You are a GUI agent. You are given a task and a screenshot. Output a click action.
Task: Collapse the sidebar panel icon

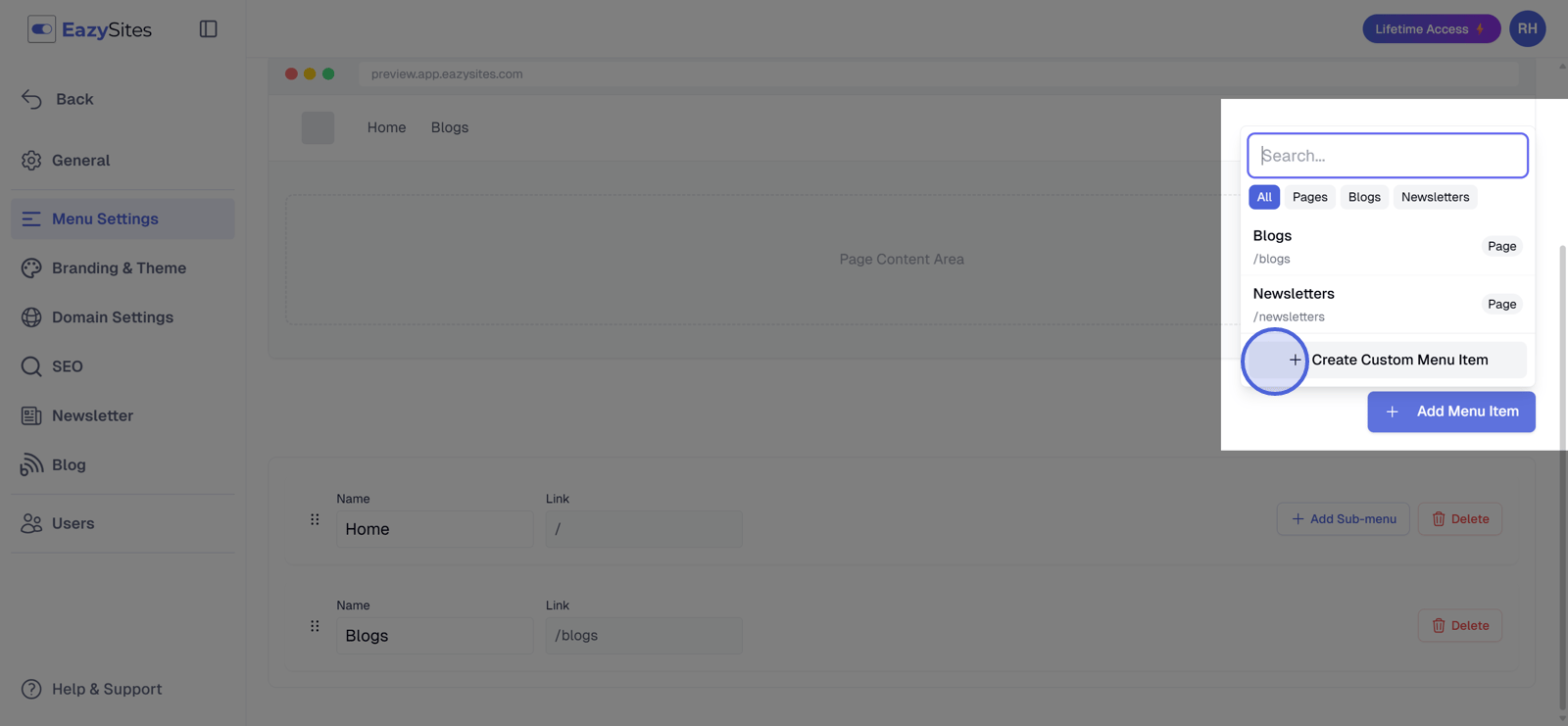pos(208,29)
